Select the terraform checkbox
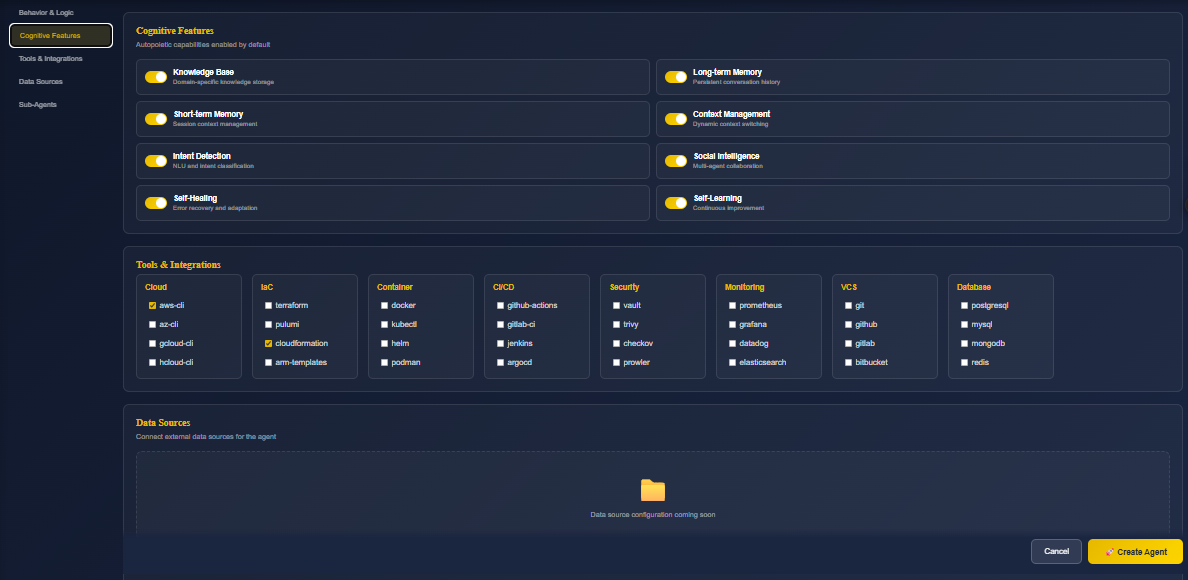This screenshot has width=1188, height=580. 268,306
